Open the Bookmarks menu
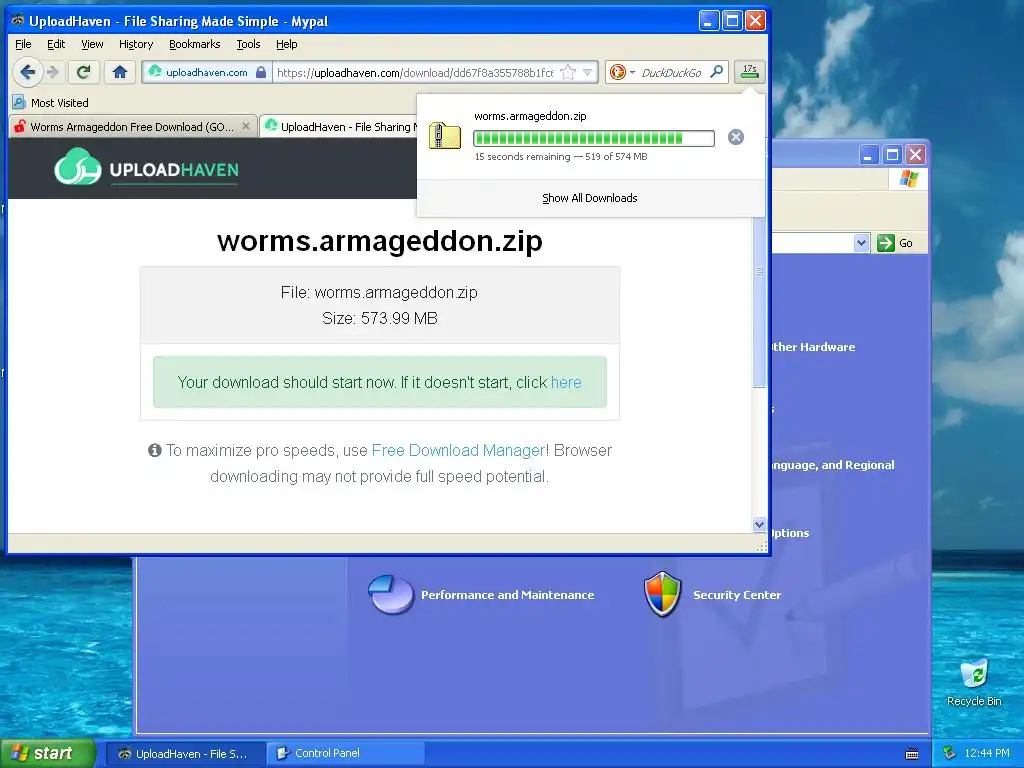Viewport: 1024px width, 768px height. pyautogui.click(x=195, y=44)
